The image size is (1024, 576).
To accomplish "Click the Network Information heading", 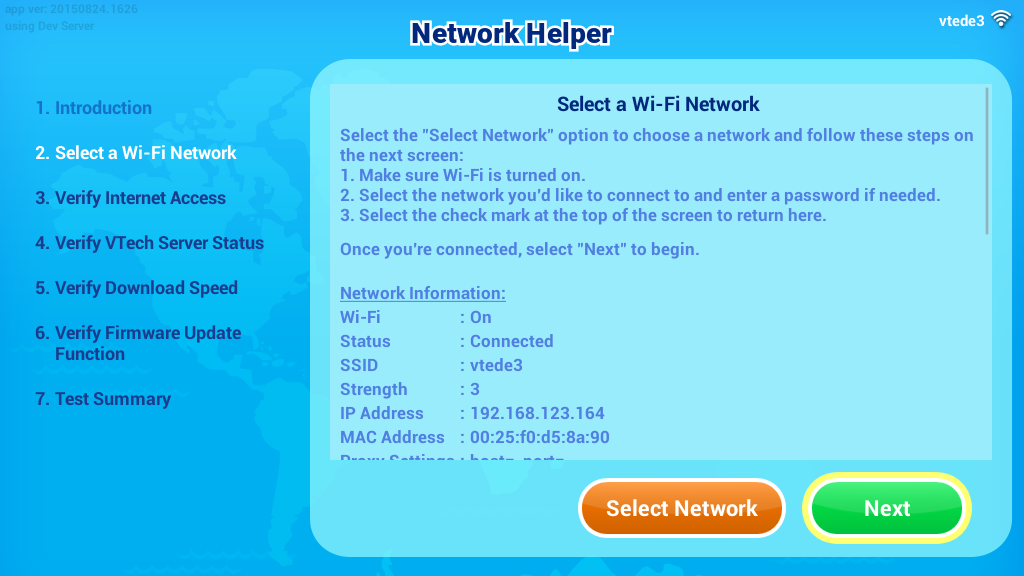I will (423, 293).
